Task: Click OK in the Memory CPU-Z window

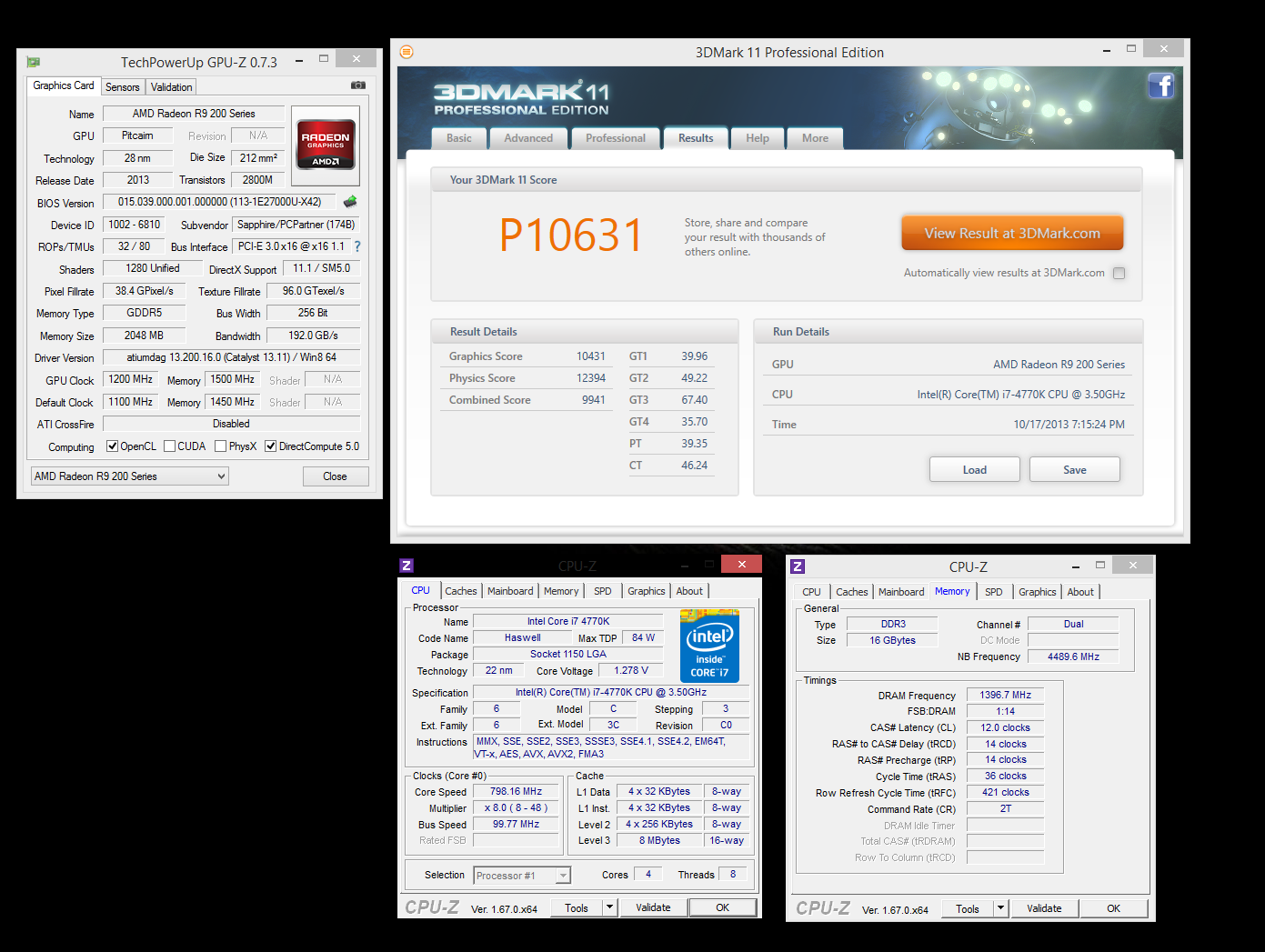Action: [1113, 908]
